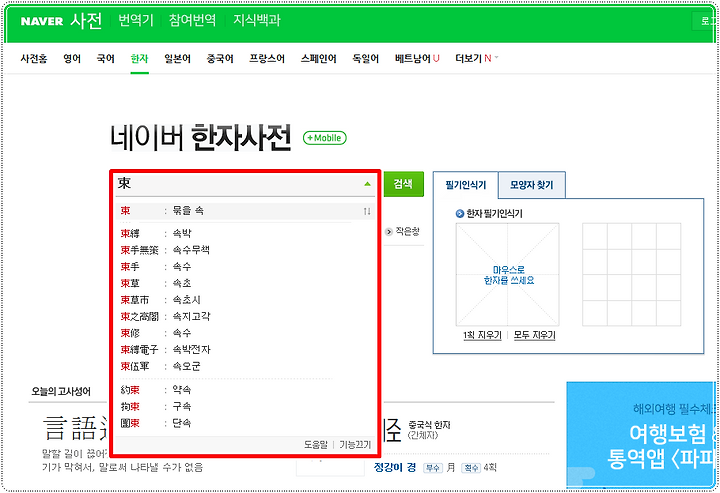Viewport: 720px width, 493px height.
Task: Click the 모두 지우기 link
Action: coord(534,336)
